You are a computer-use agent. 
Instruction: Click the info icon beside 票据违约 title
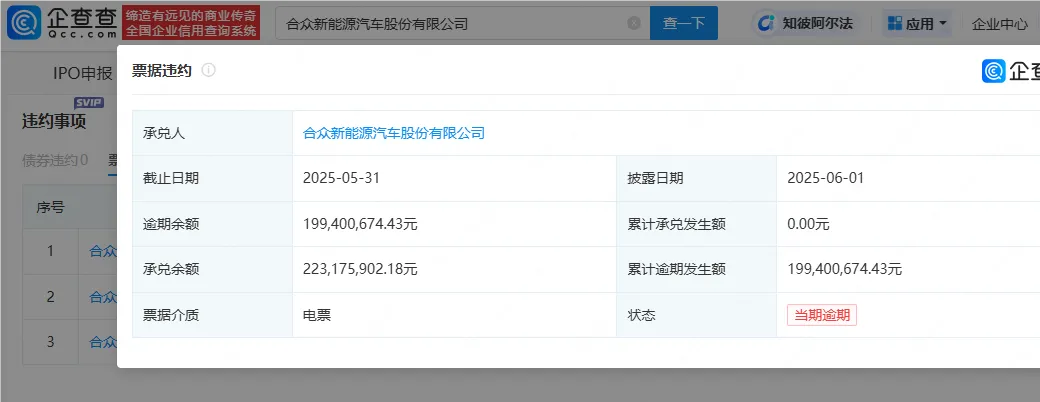pos(208,70)
